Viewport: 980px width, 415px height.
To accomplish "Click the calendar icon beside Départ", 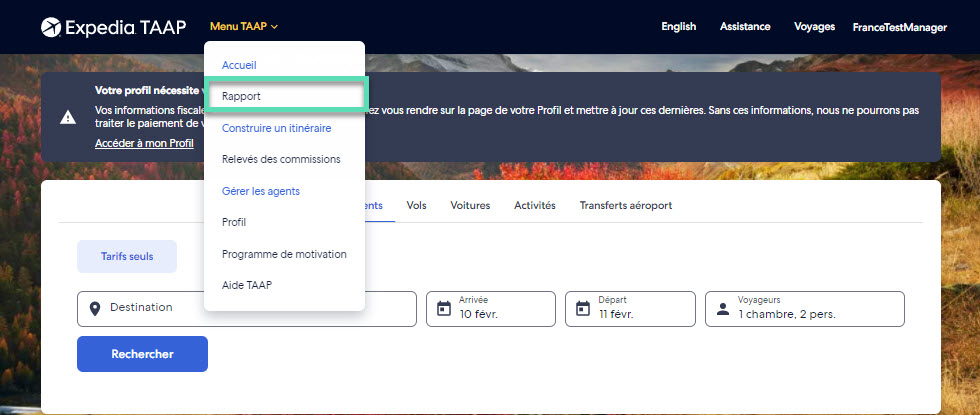I will [x=583, y=309].
